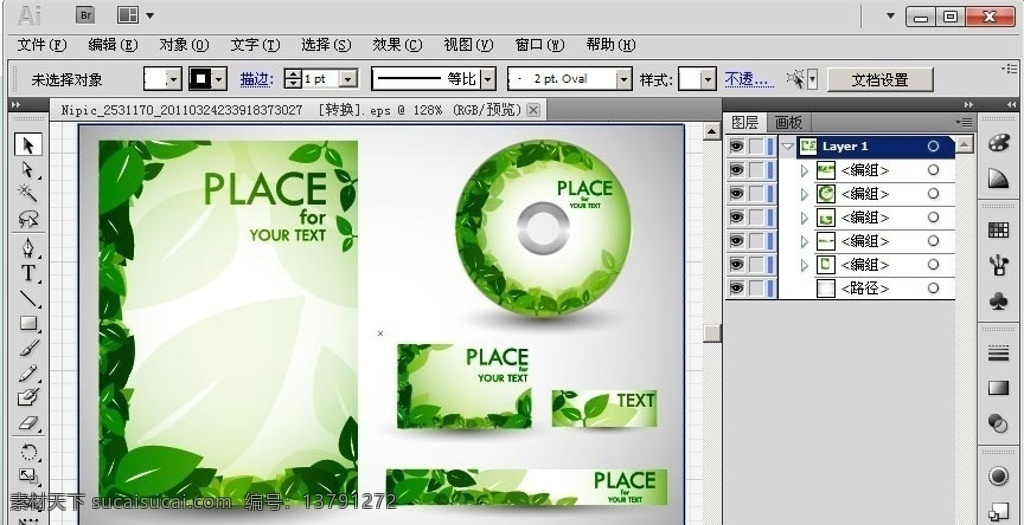
Task: Expand the first <编组> group triangle
Action: pos(805,170)
